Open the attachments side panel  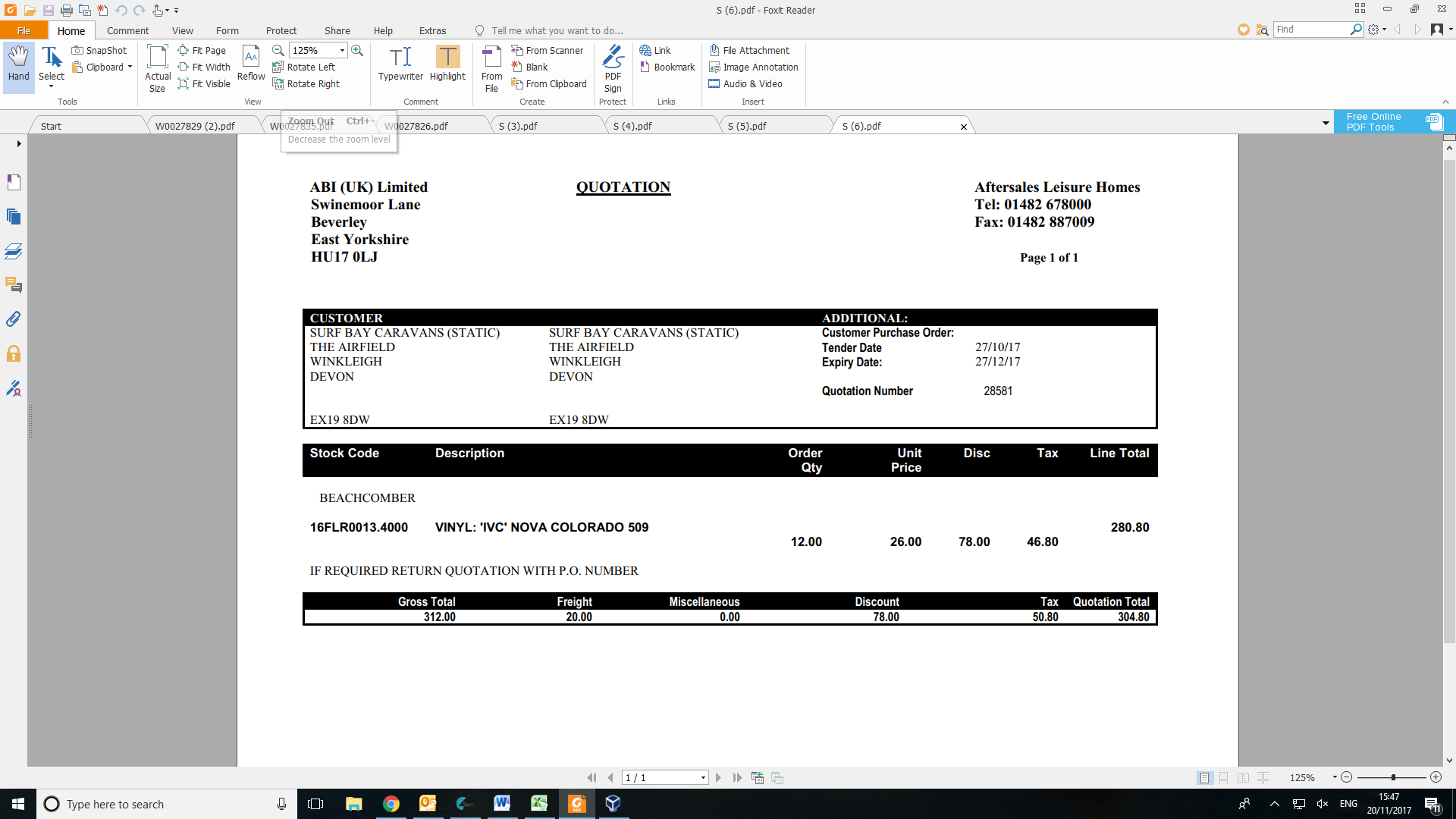pyautogui.click(x=14, y=319)
